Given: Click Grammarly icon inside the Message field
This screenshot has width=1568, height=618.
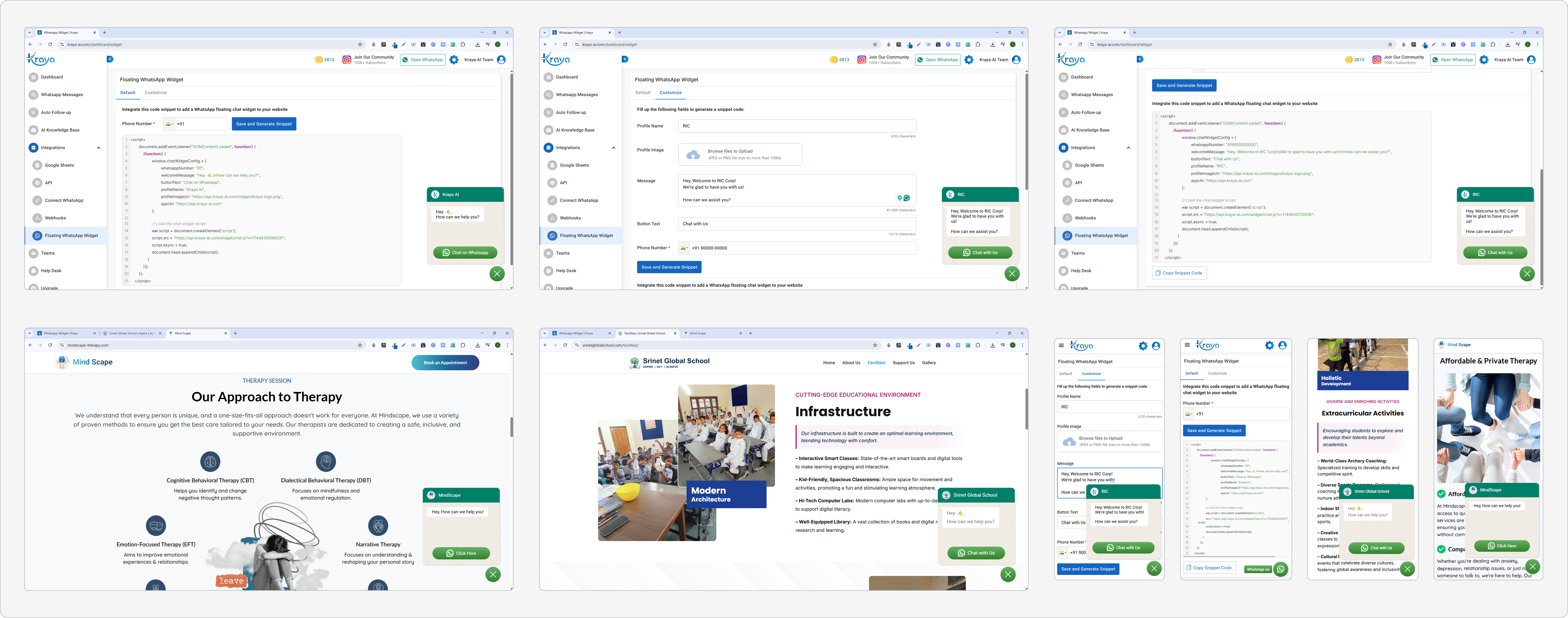Looking at the screenshot, I should 907,198.
